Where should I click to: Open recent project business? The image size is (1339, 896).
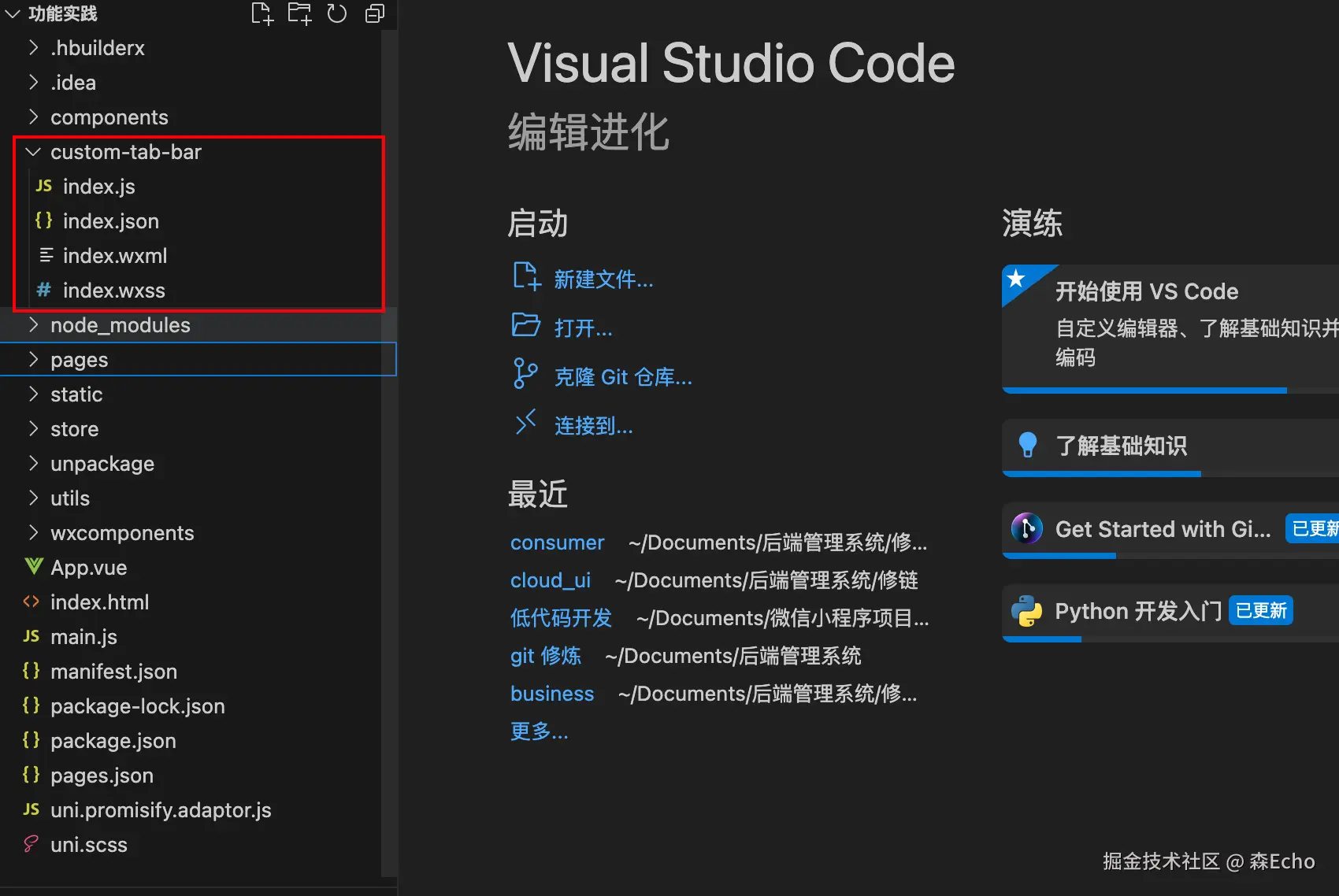[552, 694]
